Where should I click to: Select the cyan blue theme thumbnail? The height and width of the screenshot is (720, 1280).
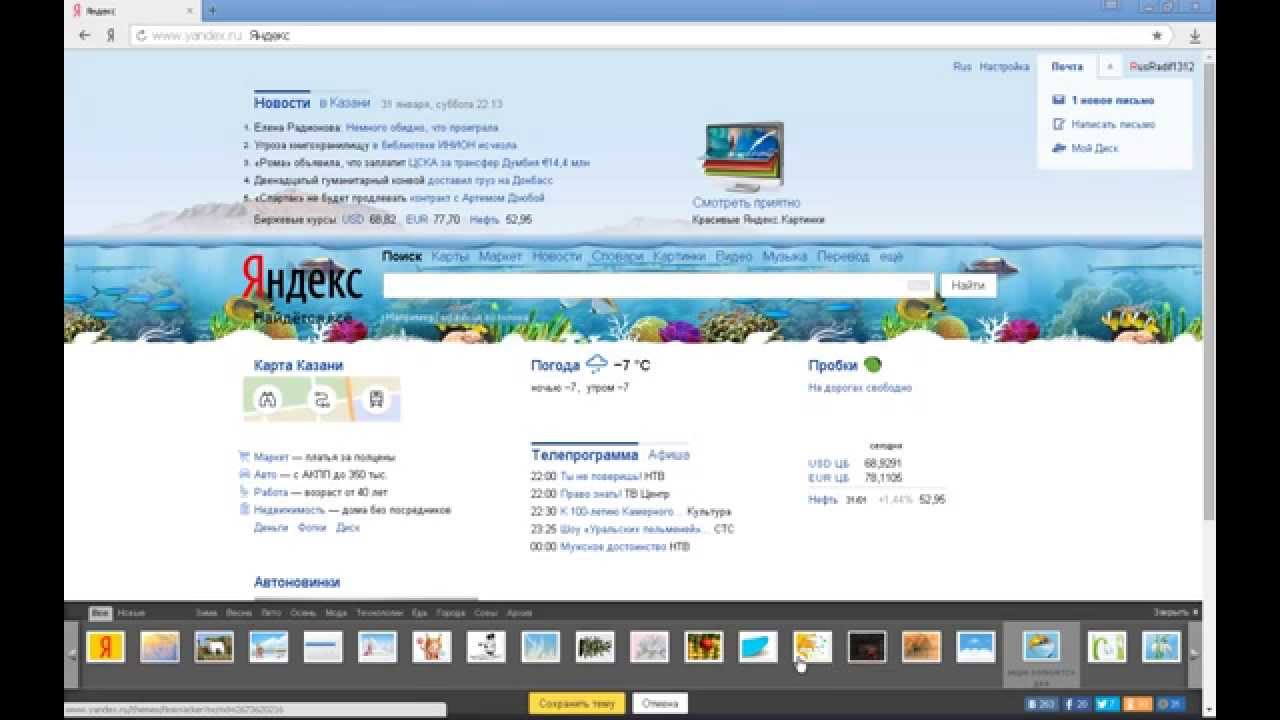(758, 647)
